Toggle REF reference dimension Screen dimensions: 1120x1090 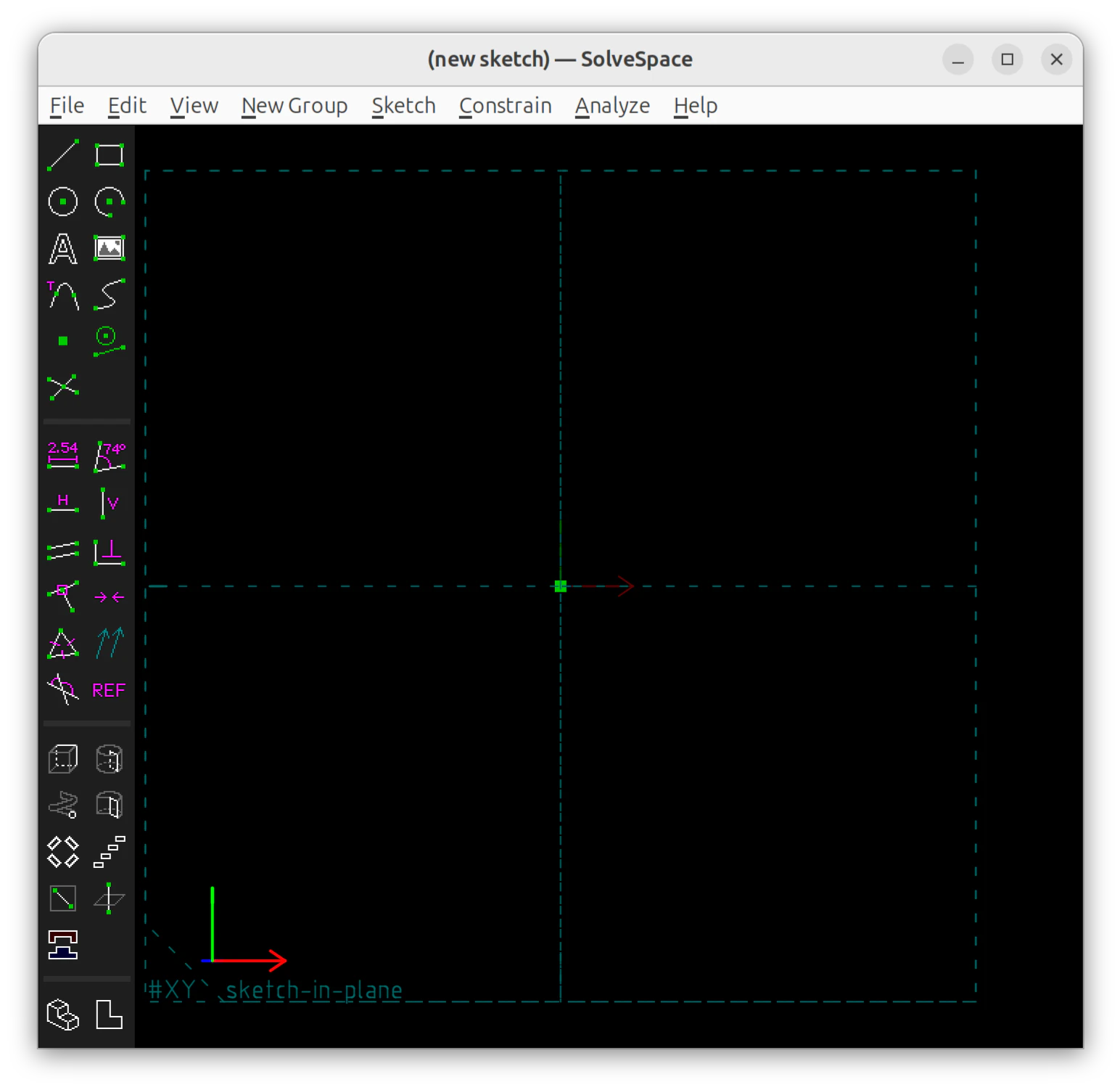(x=110, y=690)
